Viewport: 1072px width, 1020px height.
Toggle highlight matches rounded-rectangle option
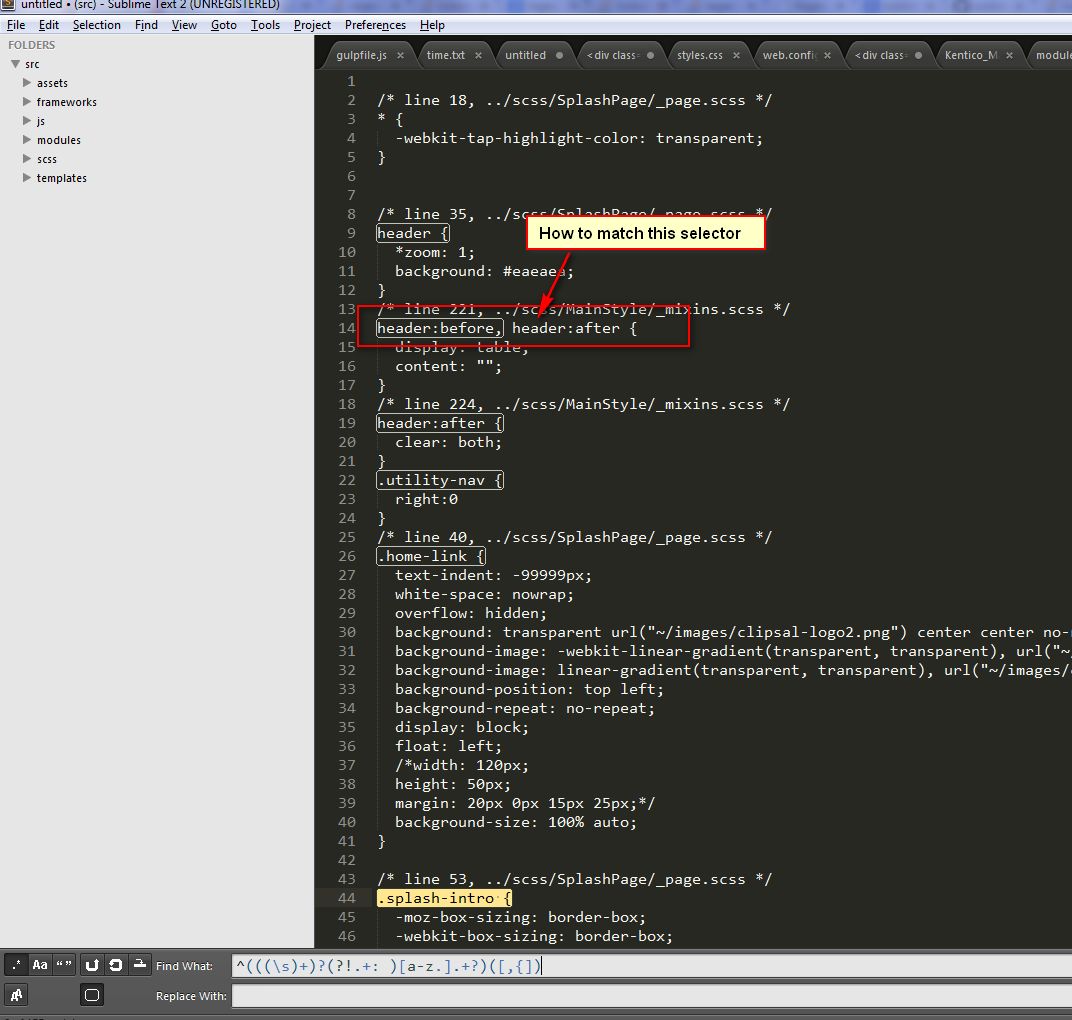click(92, 995)
